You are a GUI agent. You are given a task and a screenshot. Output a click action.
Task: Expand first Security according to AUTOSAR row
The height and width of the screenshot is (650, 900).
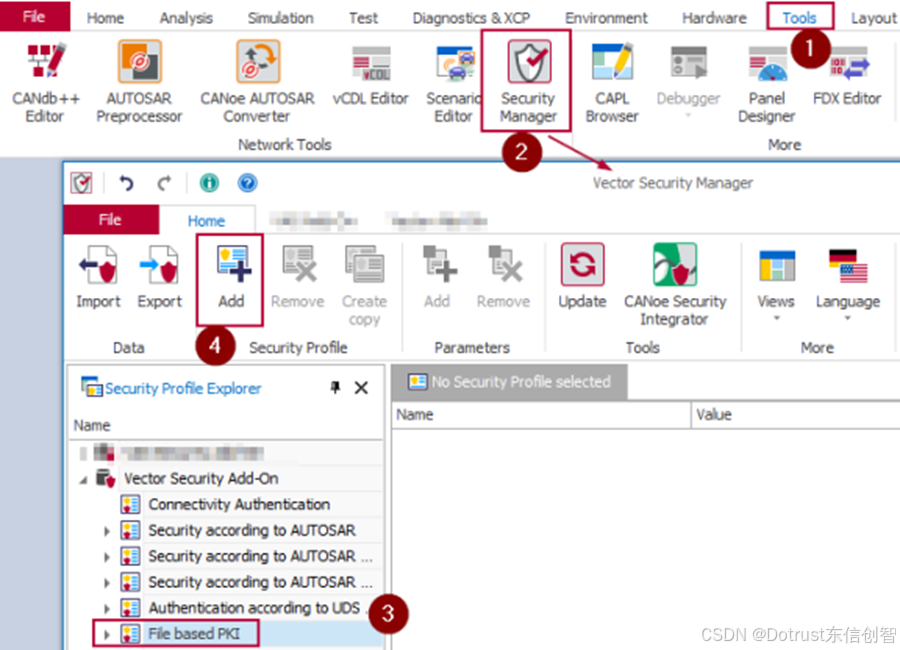(106, 531)
